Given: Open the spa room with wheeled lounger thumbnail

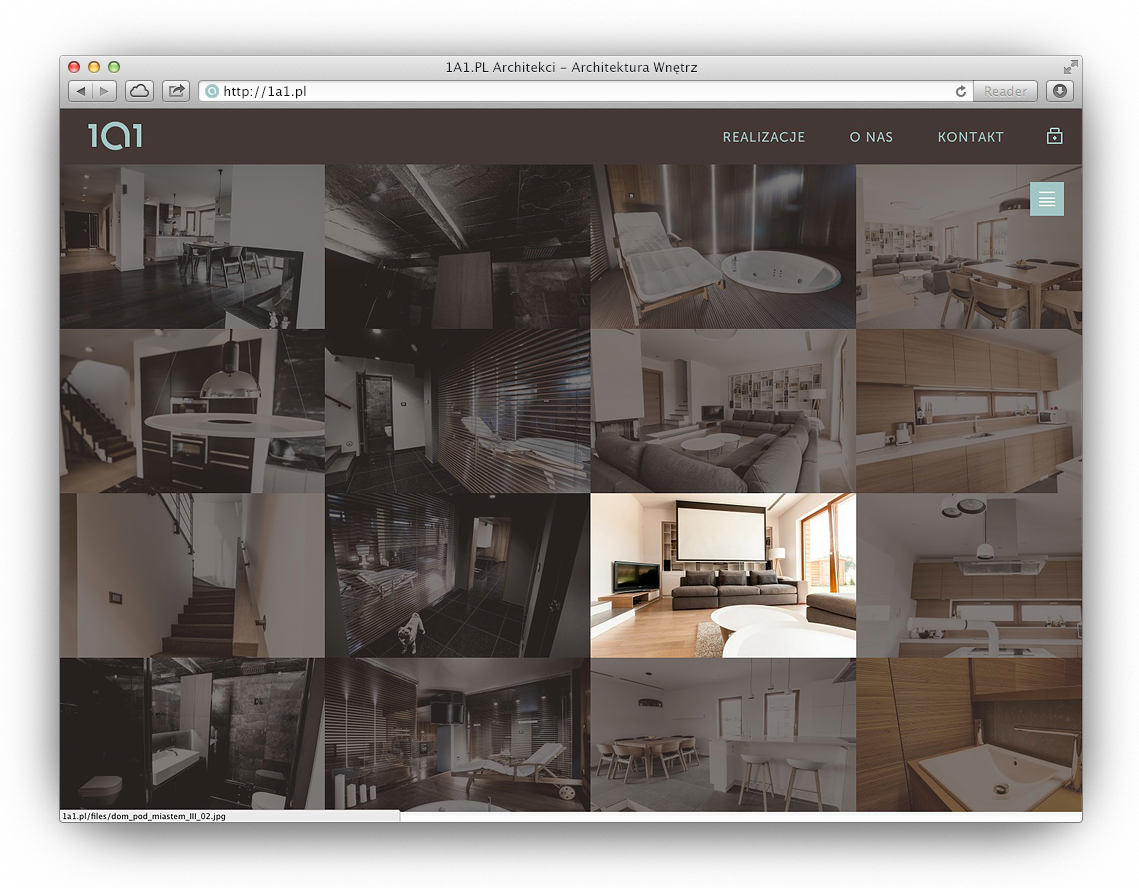Looking at the screenshot, I should pos(458,734).
